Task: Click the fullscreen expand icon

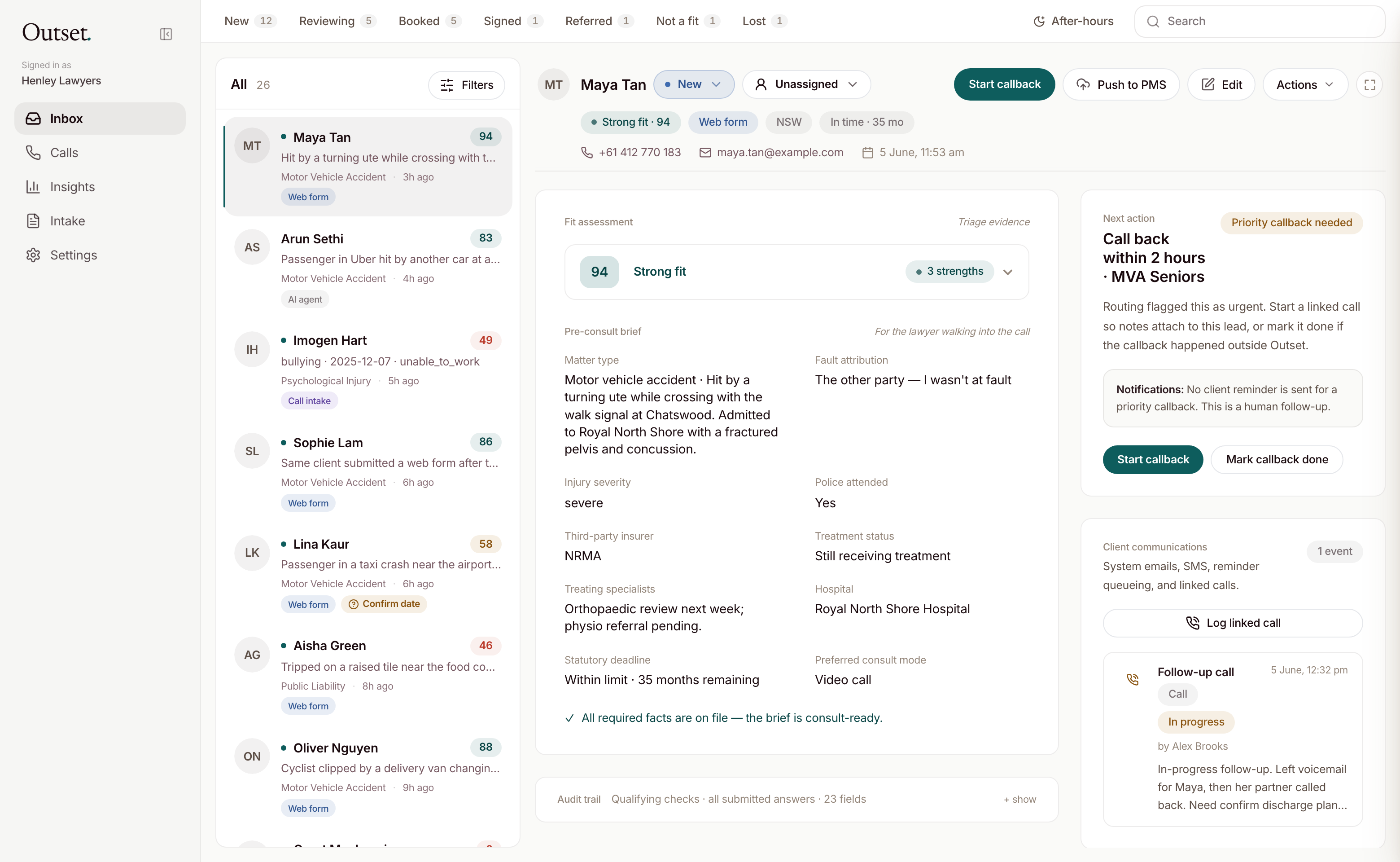Action: pyautogui.click(x=1370, y=85)
